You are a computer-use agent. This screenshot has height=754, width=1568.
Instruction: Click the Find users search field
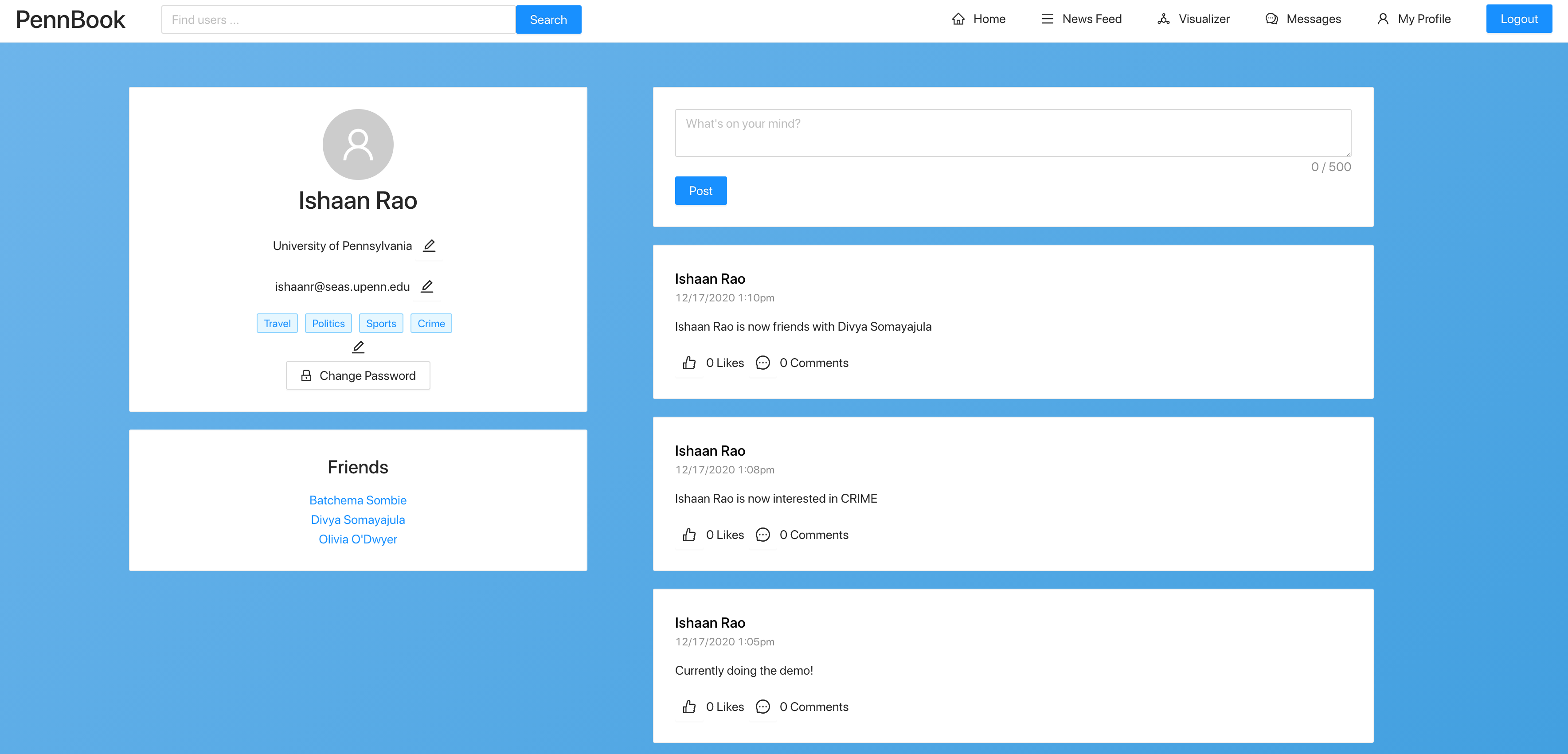click(x=338, y=20)
